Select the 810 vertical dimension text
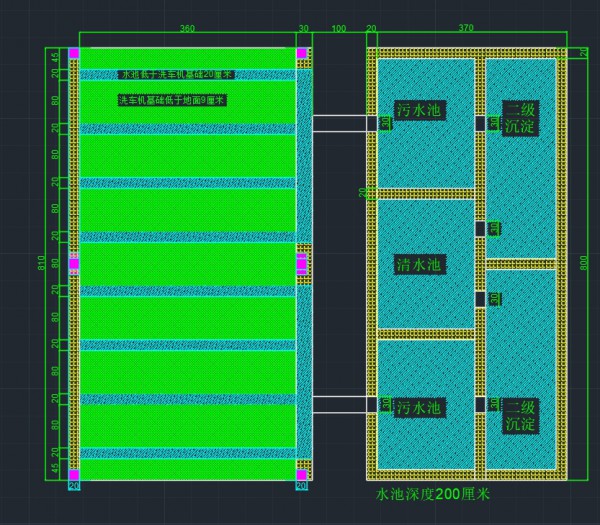The width and height of the screenshot is (600, 525). (x=41, y=263)
